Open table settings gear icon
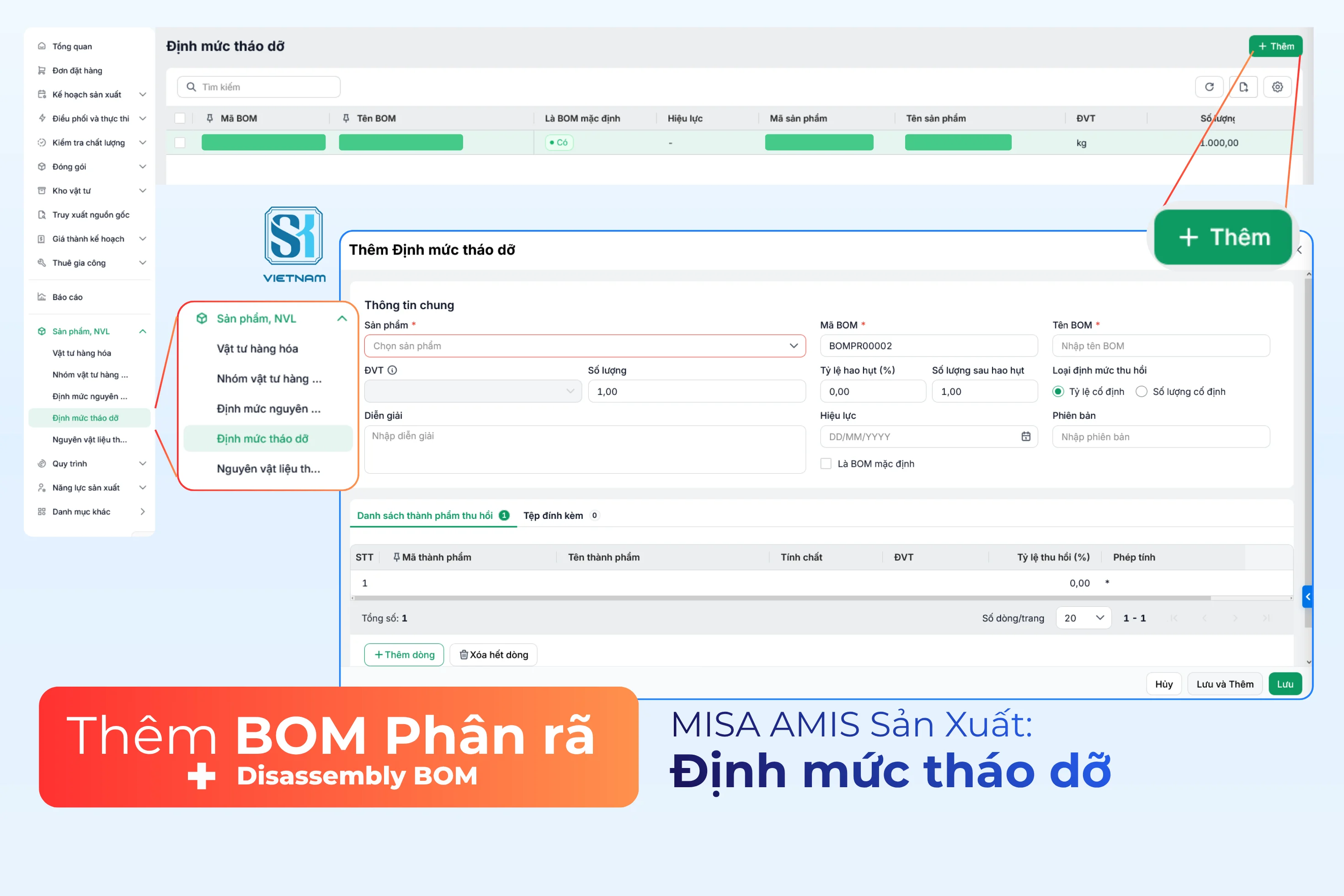1344x896 pixels. click(x=1277, y=87)
